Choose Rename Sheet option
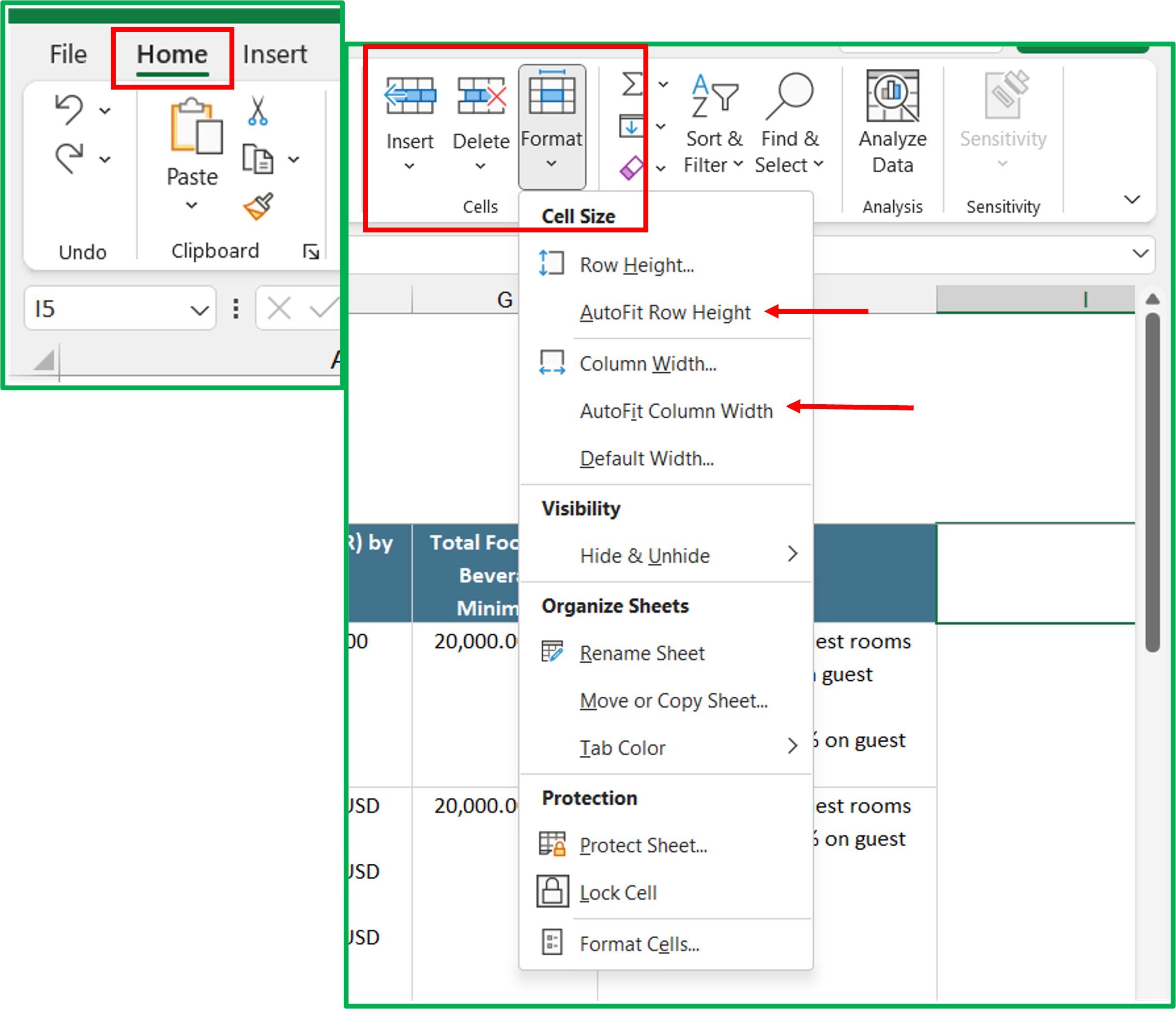This screenshot has width=1176, height=1009. tap(641, 653)
